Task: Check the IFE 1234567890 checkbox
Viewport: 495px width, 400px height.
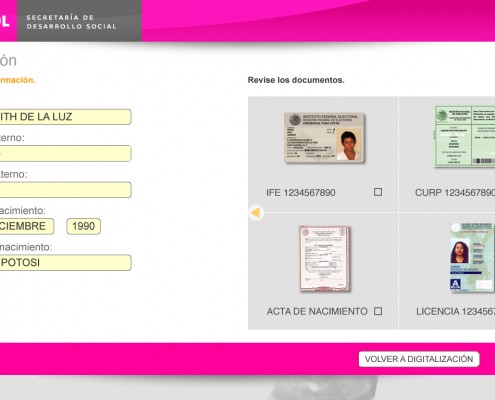Action: 378,192
